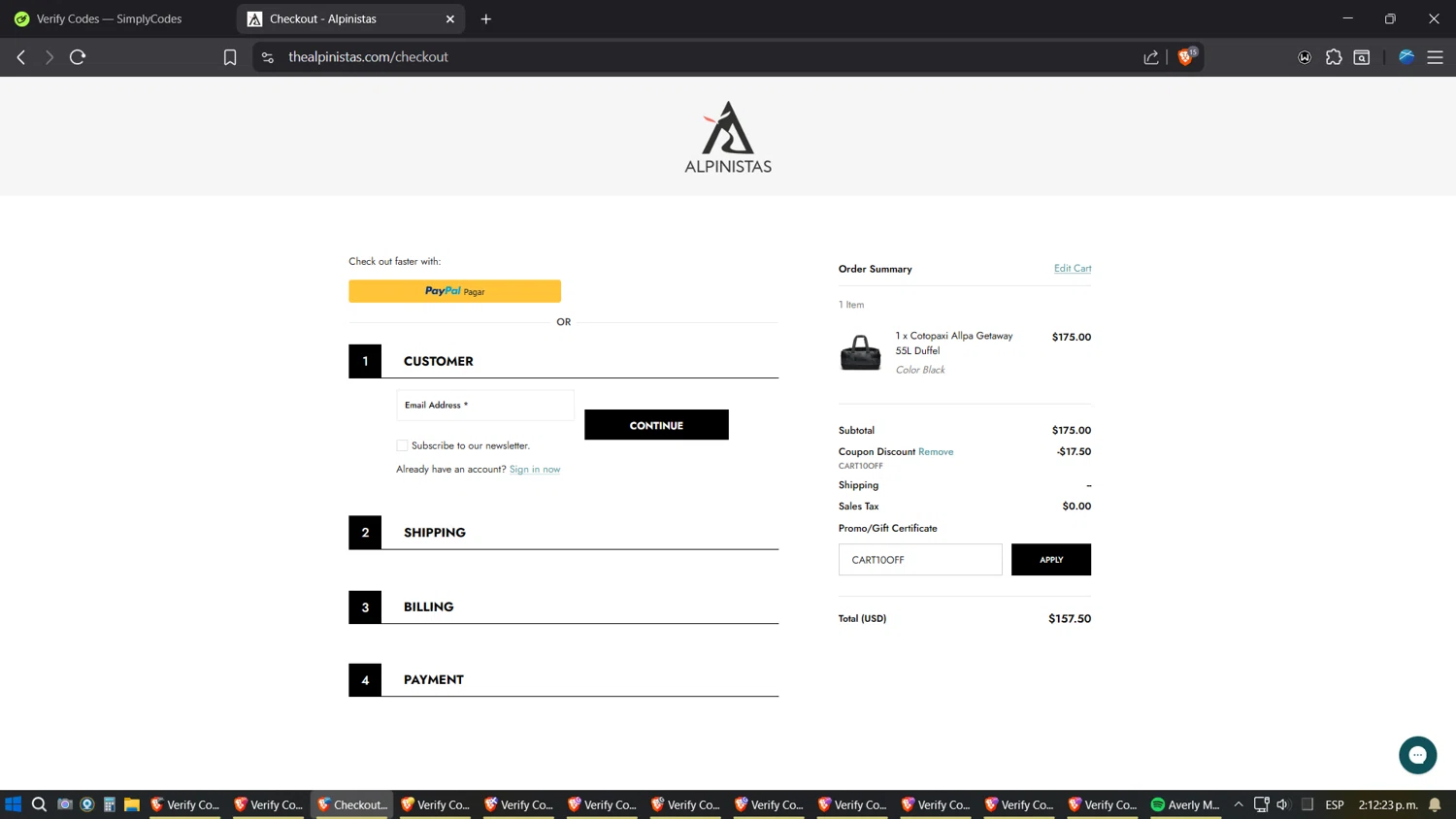Open the notifications bell

(1435, 804)
